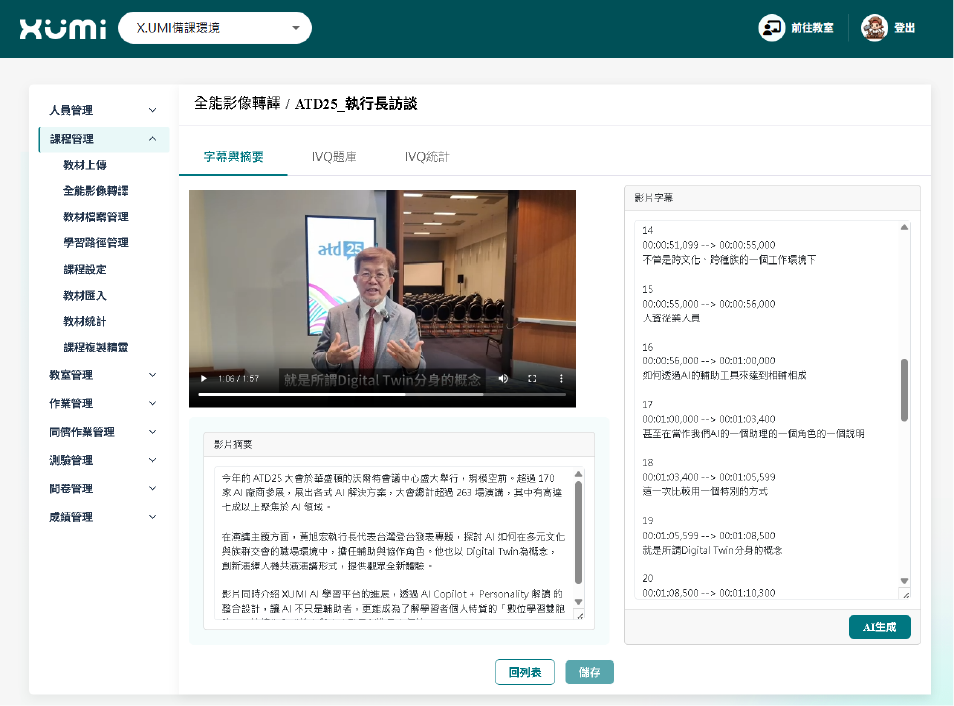Image resolution: width=954 pixels, height=706 pixels.
Task: Enter fullscreen mode on video player
Action: point(532,379)
